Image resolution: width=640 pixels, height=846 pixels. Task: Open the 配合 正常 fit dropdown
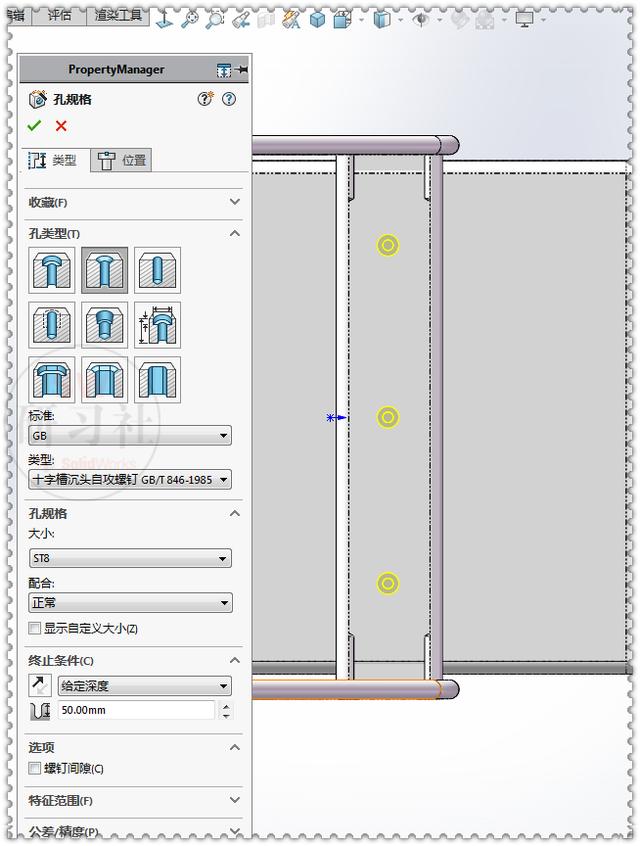click(x=130, y=602)
